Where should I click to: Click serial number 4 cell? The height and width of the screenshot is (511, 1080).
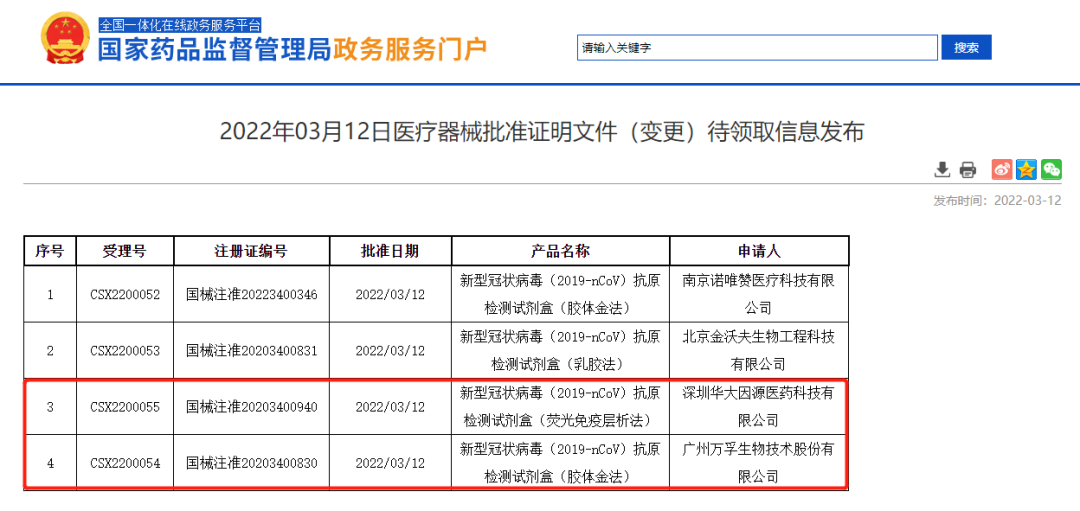[x=50, y=463]
